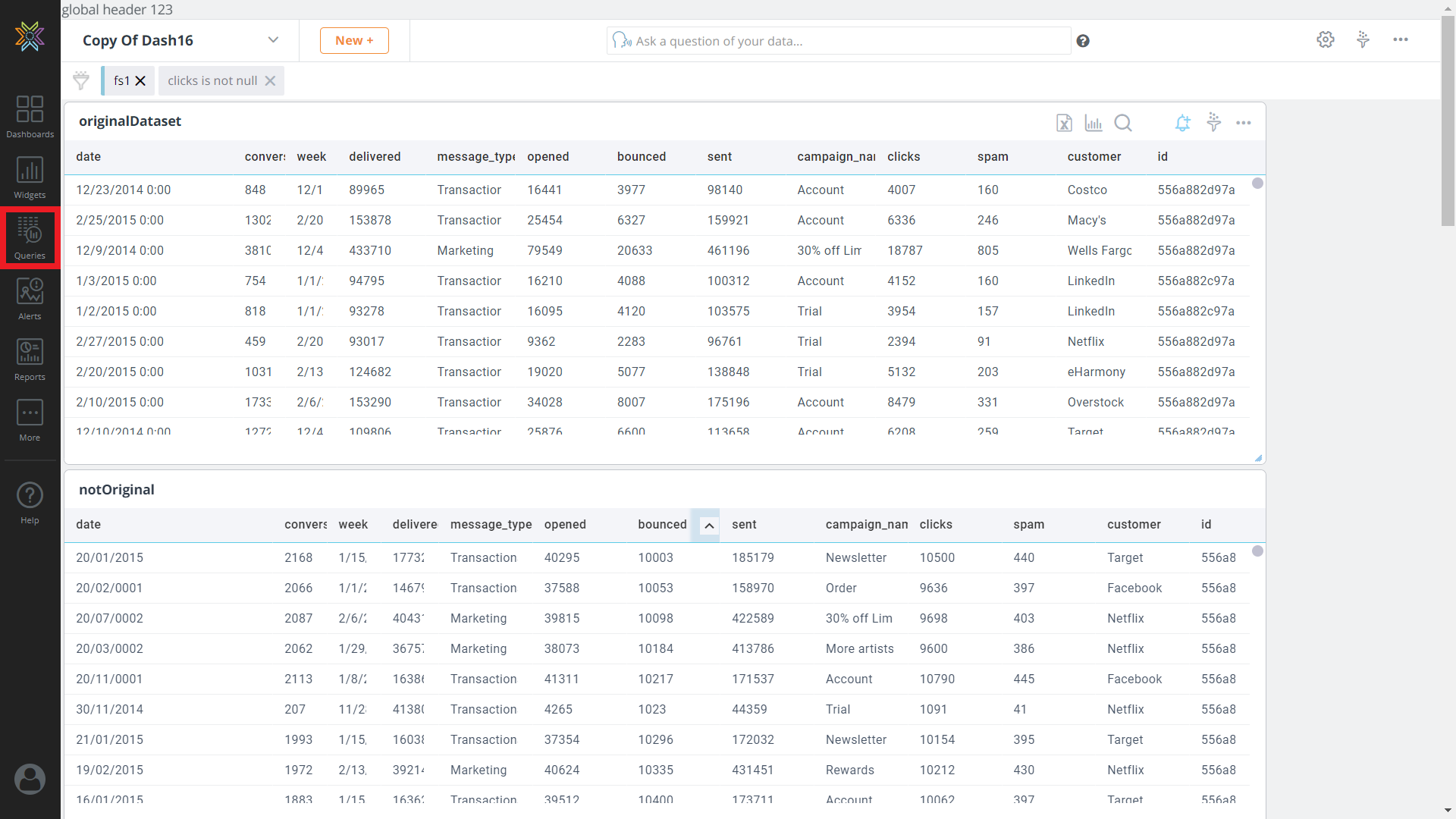The image size is (1456, 819).
Task: Toggle sort arrow on bounced column
Action: 709,526
